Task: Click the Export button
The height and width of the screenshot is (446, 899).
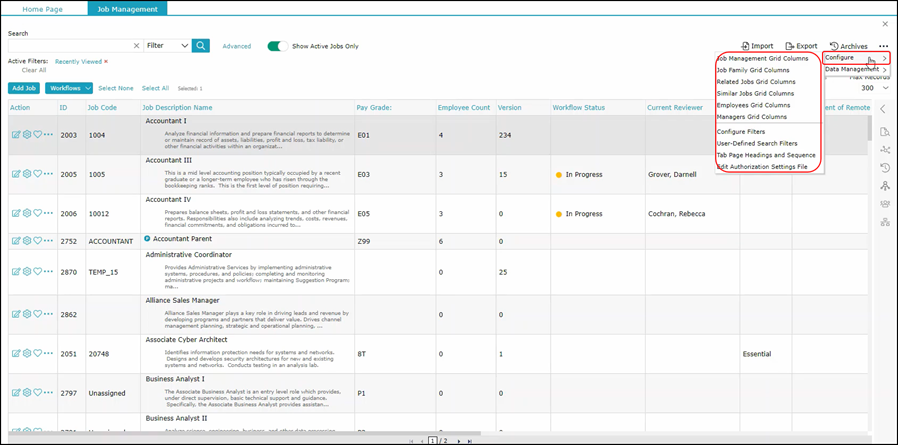Action: [x=801, y=46]
